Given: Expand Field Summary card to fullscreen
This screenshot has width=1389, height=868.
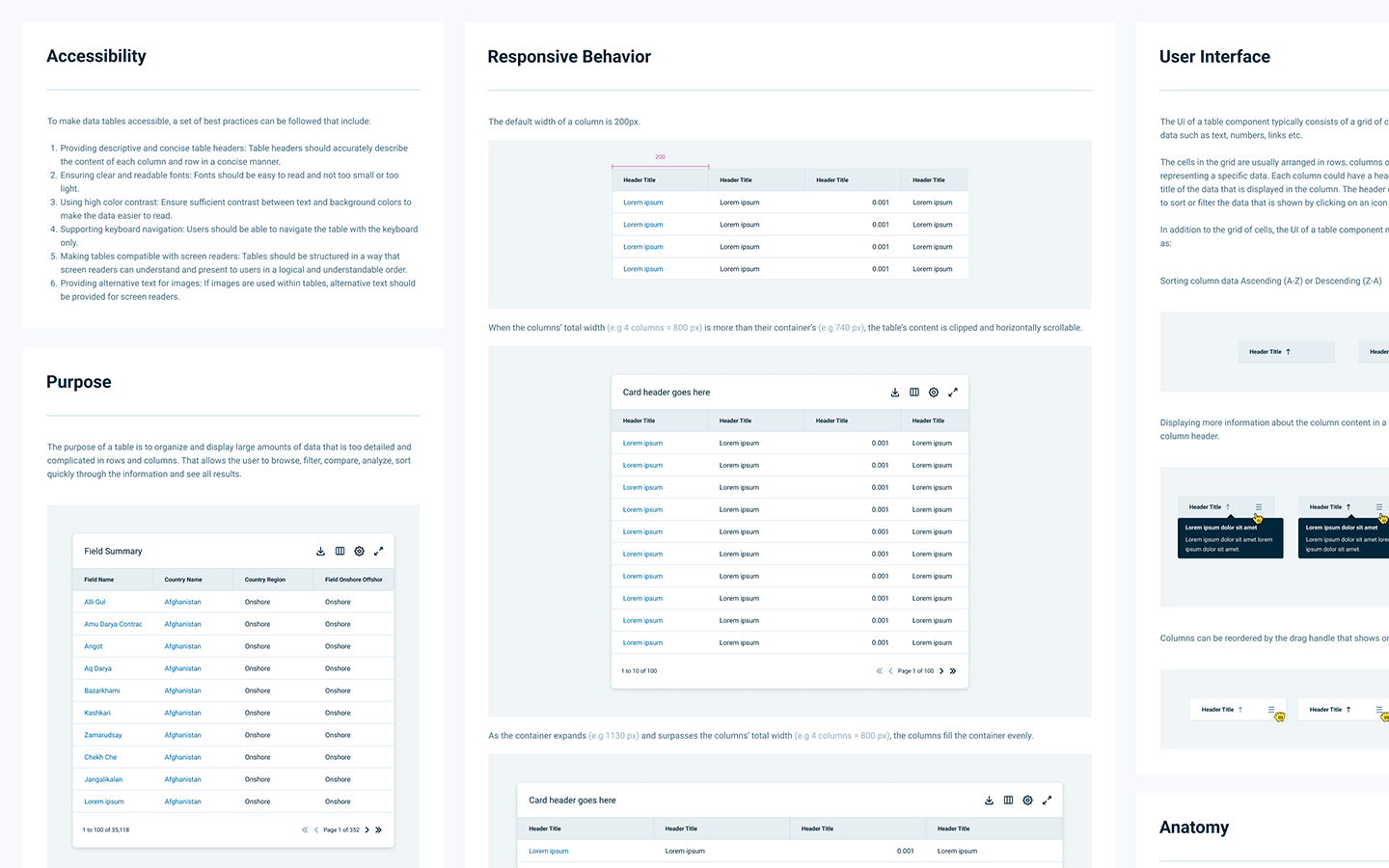Looking at the screenshot, I should (x=378, y=552).
